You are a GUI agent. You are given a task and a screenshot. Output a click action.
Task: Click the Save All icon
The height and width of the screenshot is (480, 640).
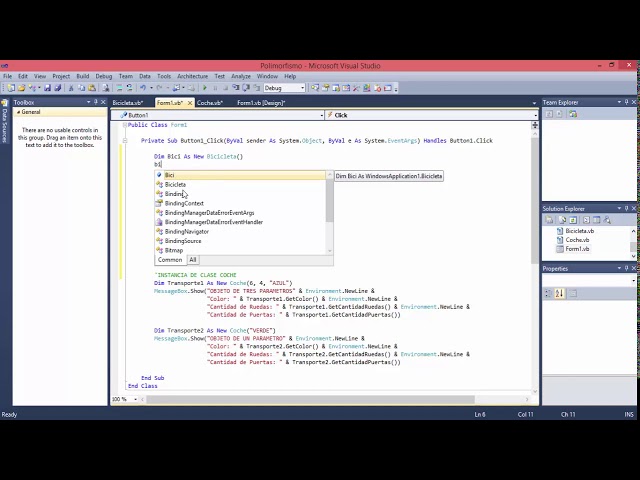(x=58, y=88)
